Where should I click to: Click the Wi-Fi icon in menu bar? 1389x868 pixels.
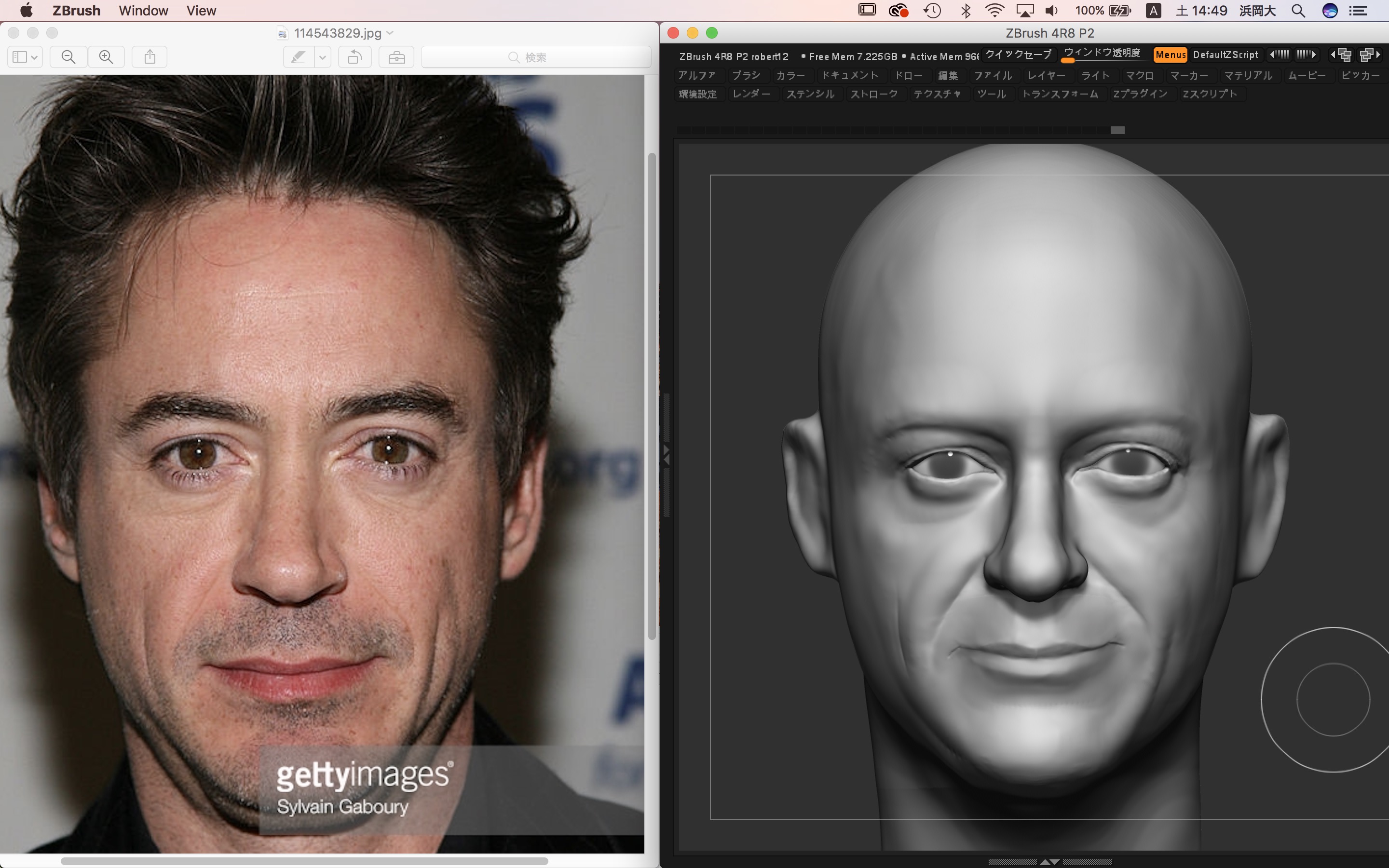(994, 10)
